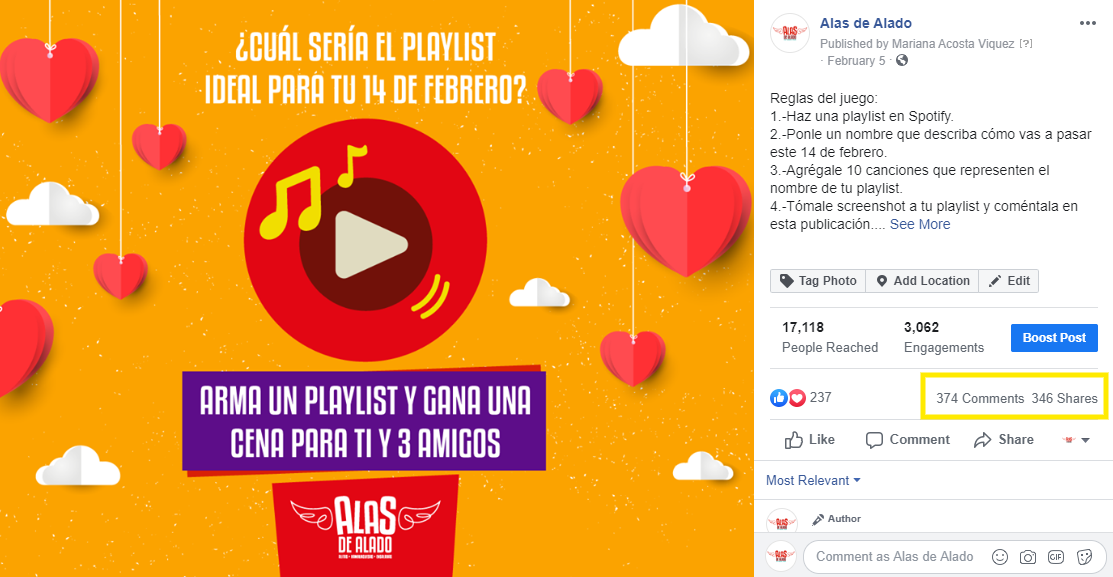Select Add Location
The image size is (1113, 577).
pyautogui.click(x=922, y=281)
